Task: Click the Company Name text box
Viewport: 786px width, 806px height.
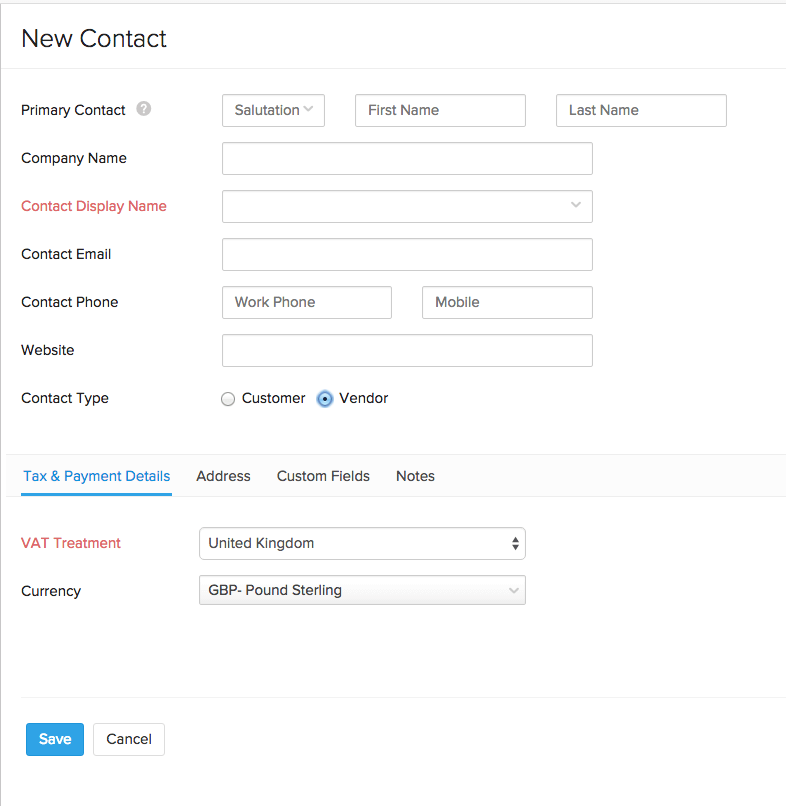Action: tap(407, 158)
